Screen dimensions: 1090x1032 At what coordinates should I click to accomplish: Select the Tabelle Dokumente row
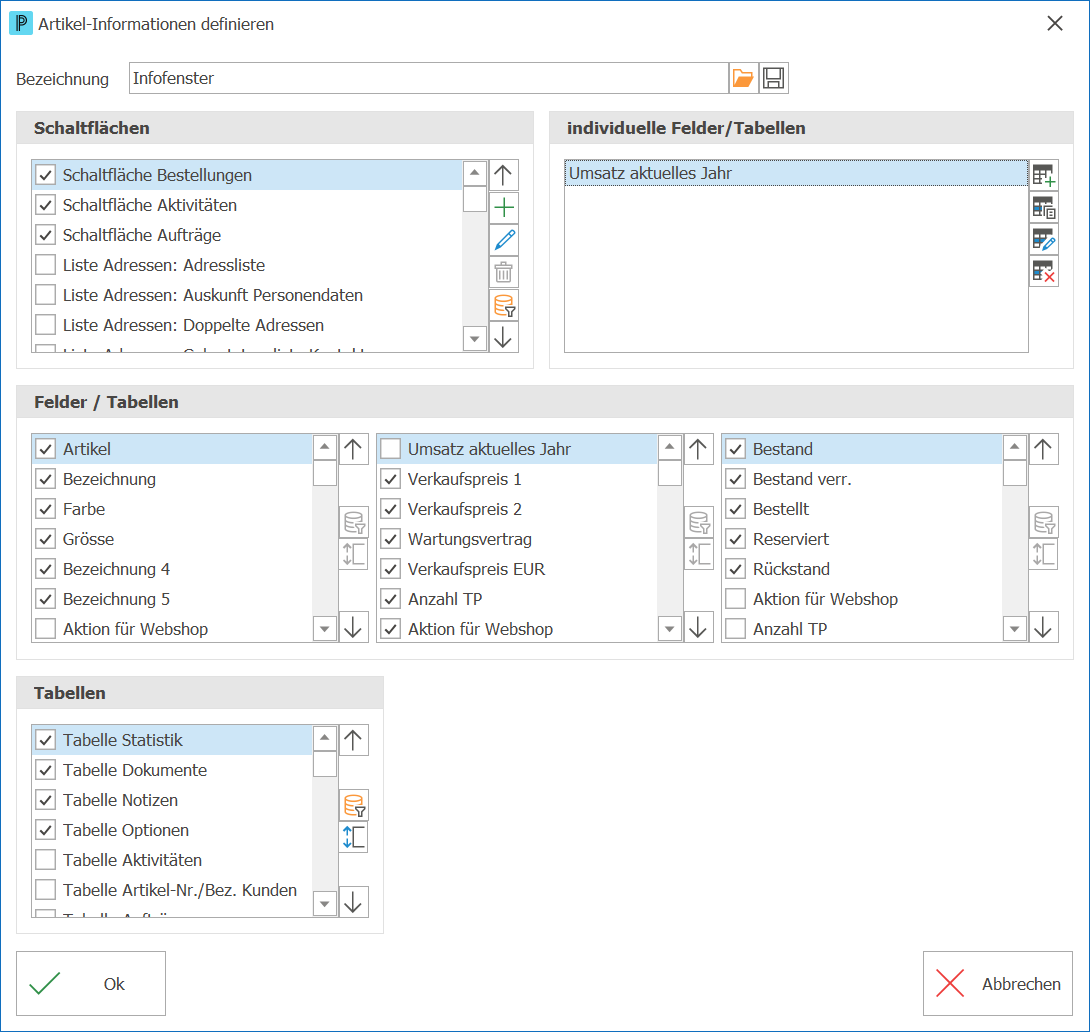click(x=173, y=770)
